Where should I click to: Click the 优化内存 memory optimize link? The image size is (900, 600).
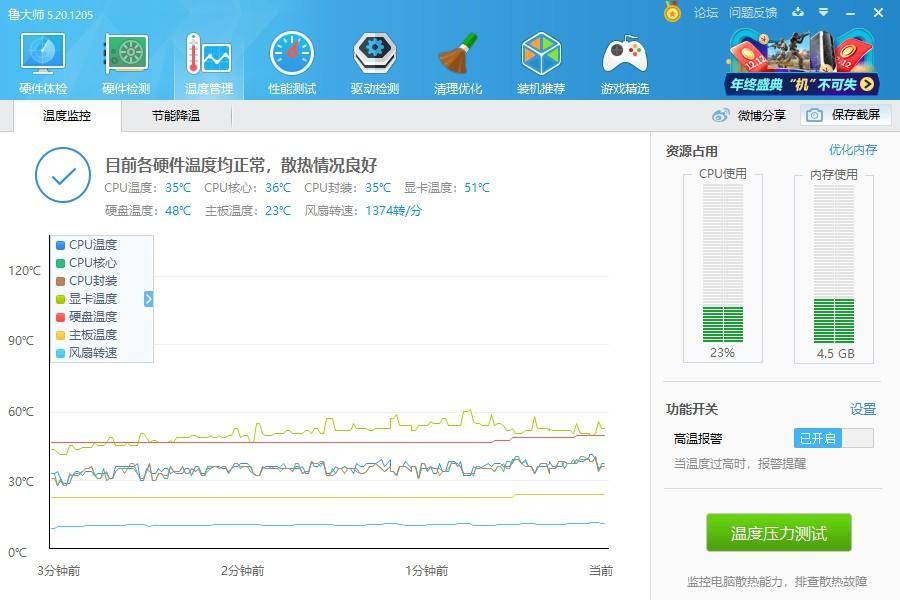point(851,149)
